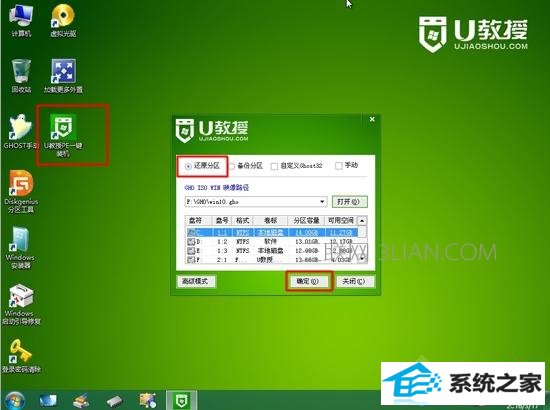The width and height of the screenshot is (550, 410).
Task: Click the partition list scroll-down arrow
Action: (362, 259)
